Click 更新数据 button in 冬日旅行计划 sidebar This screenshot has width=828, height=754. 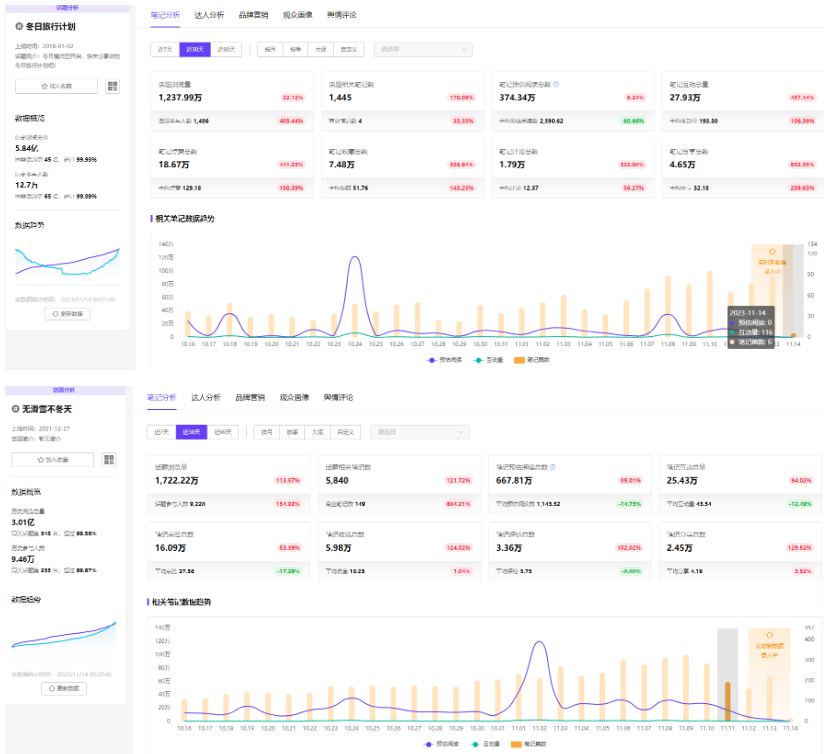(68, 314)
